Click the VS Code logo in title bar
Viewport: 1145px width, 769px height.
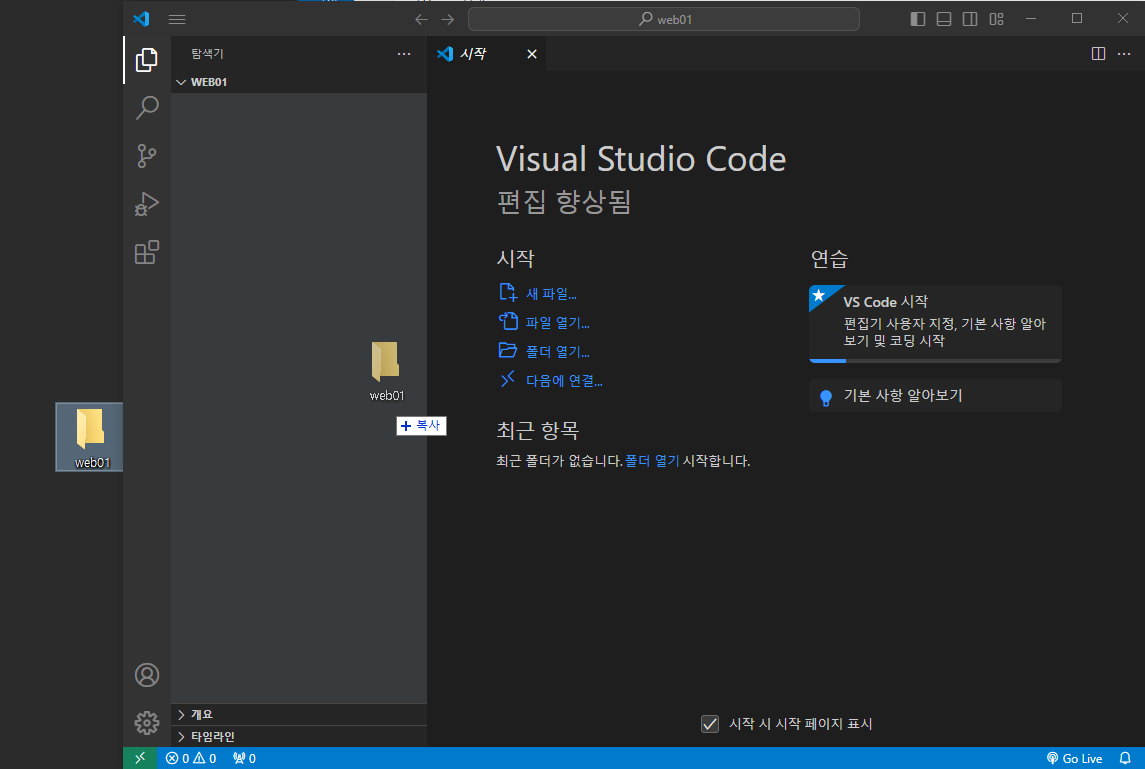tap(141, 19)
